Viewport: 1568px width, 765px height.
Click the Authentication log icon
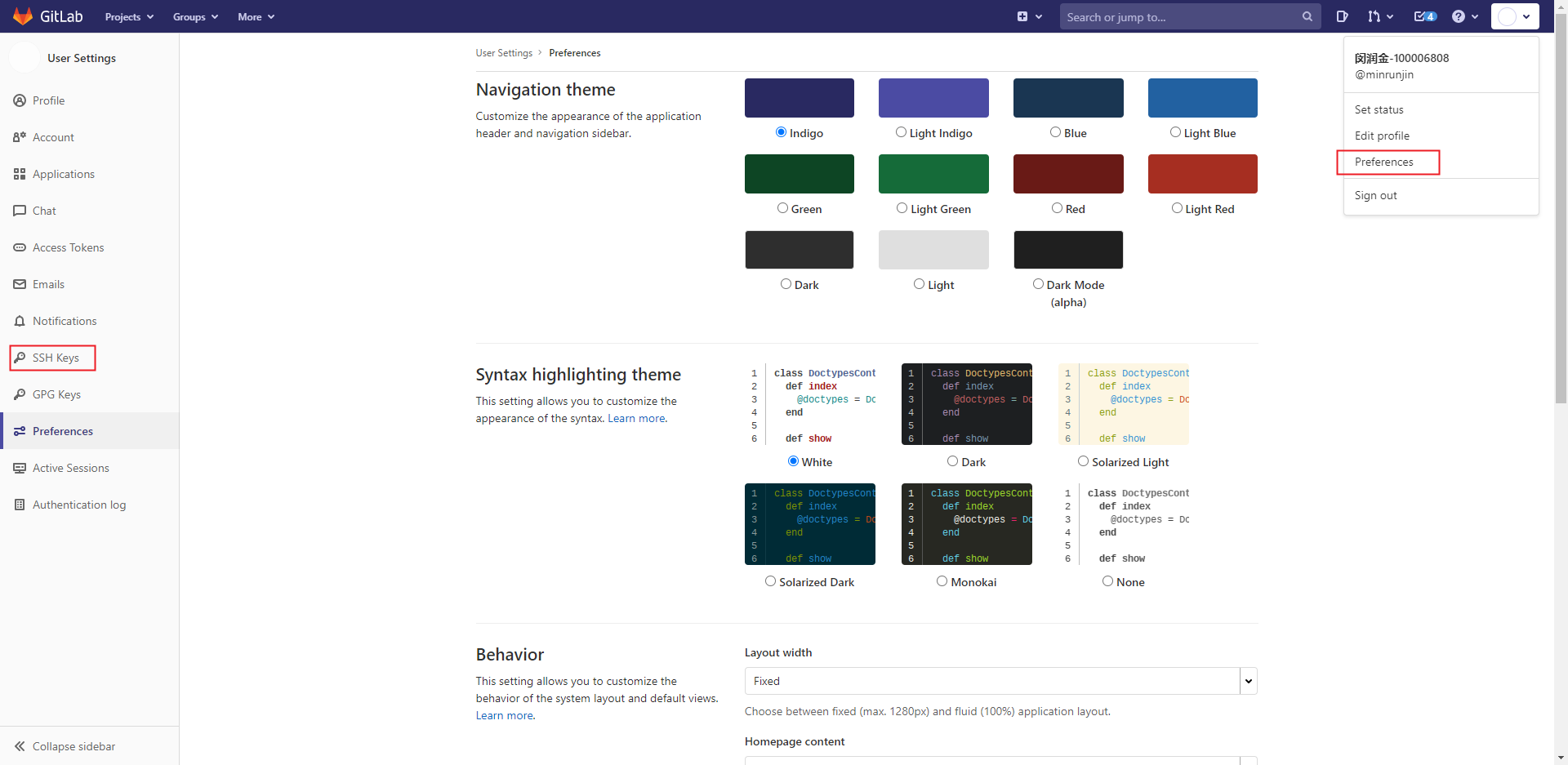coord(20,505)
